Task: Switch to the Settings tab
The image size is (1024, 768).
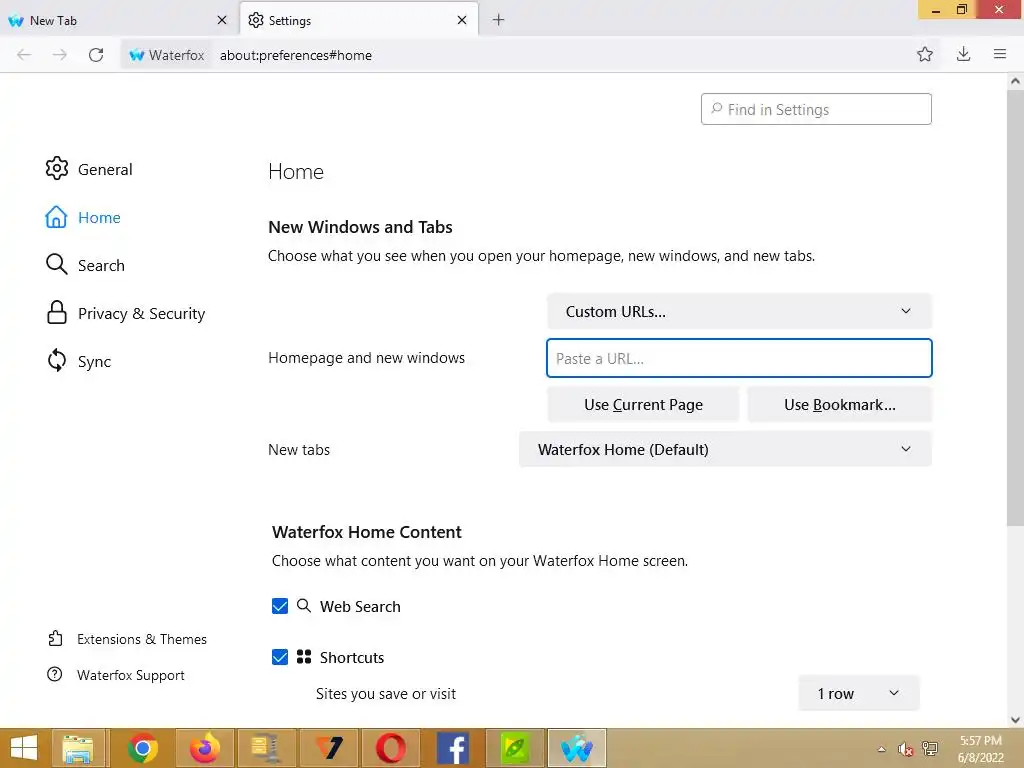Action: pos(359,20)
